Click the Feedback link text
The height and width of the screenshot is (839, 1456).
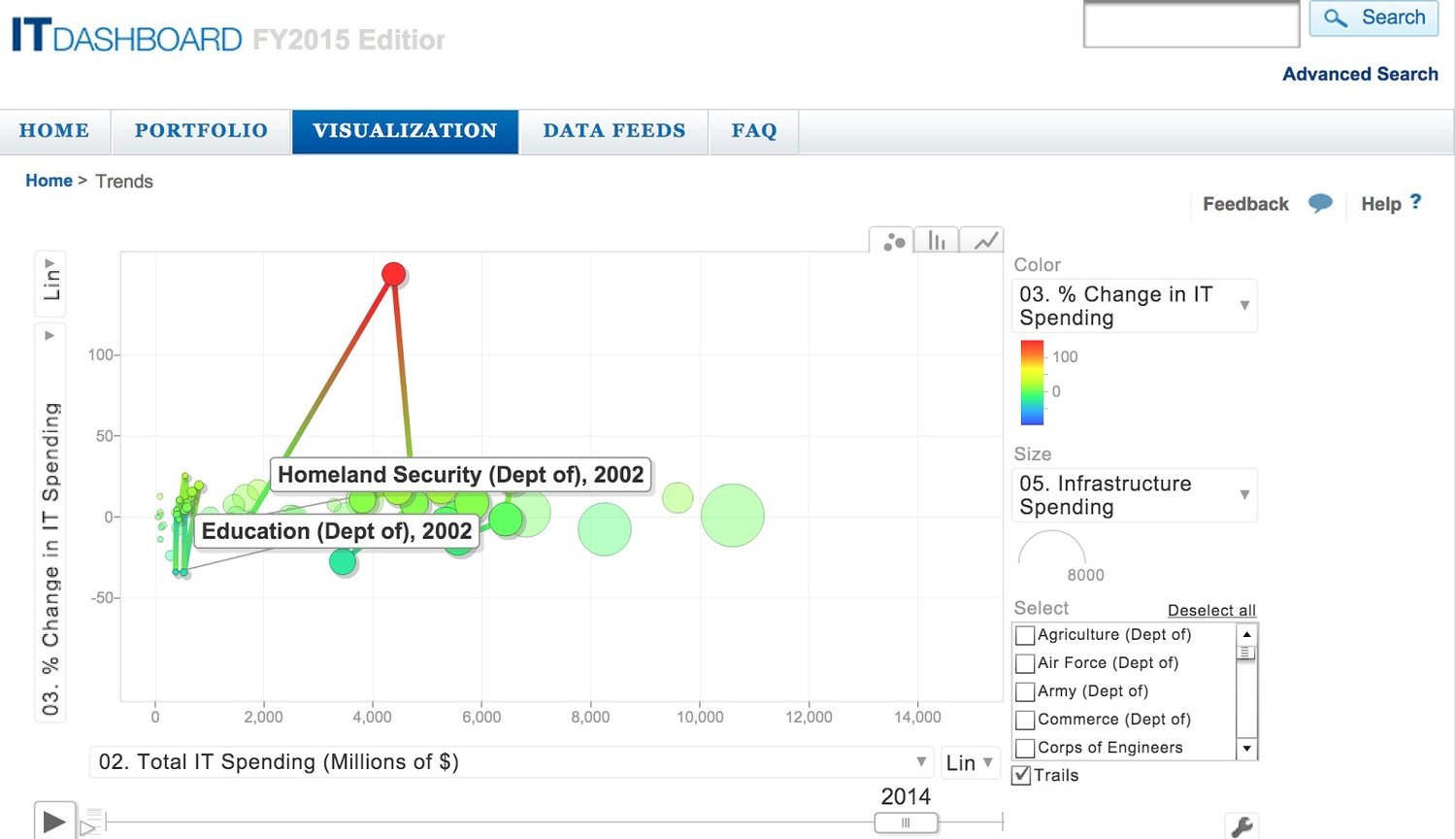(x=1245, y=204)
